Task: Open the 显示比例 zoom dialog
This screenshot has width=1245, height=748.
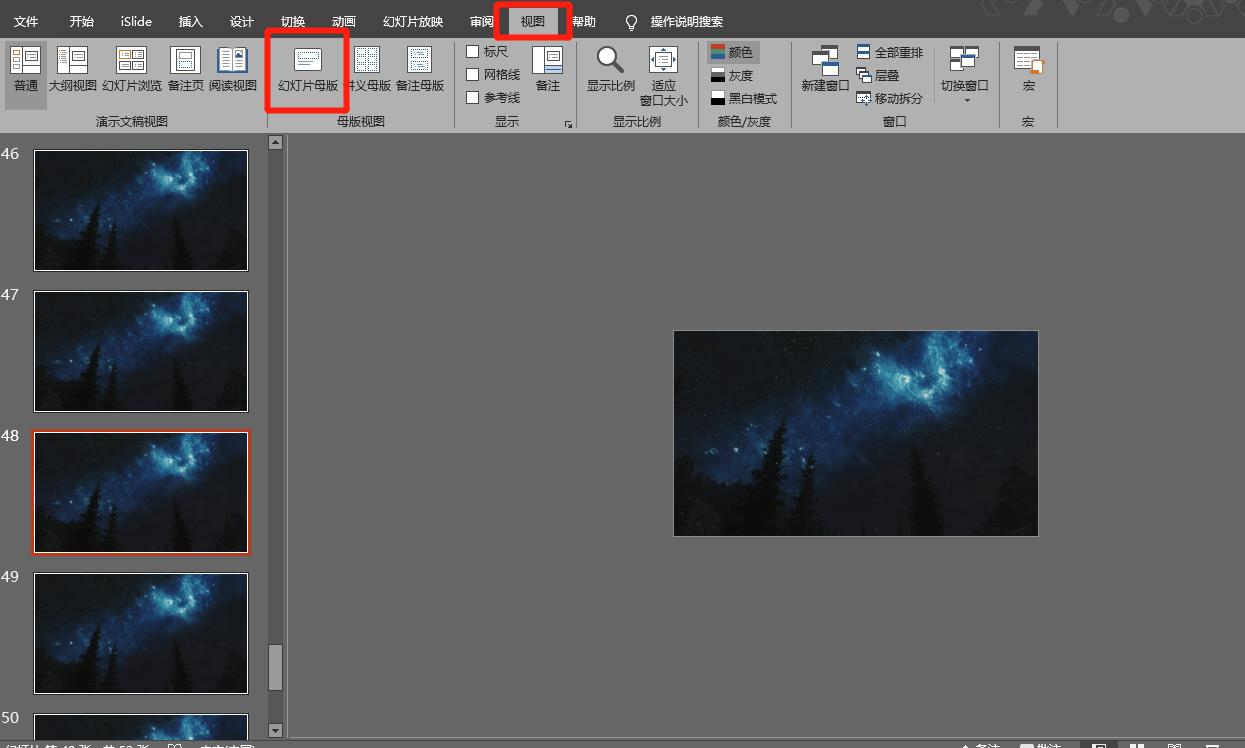Action: pos(610,68)
